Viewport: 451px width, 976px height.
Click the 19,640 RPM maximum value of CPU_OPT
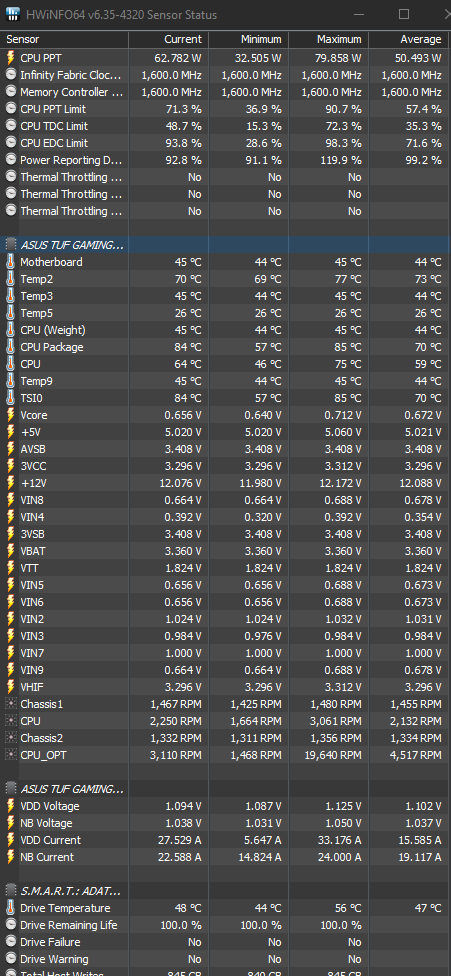click(x=336, y=755)
